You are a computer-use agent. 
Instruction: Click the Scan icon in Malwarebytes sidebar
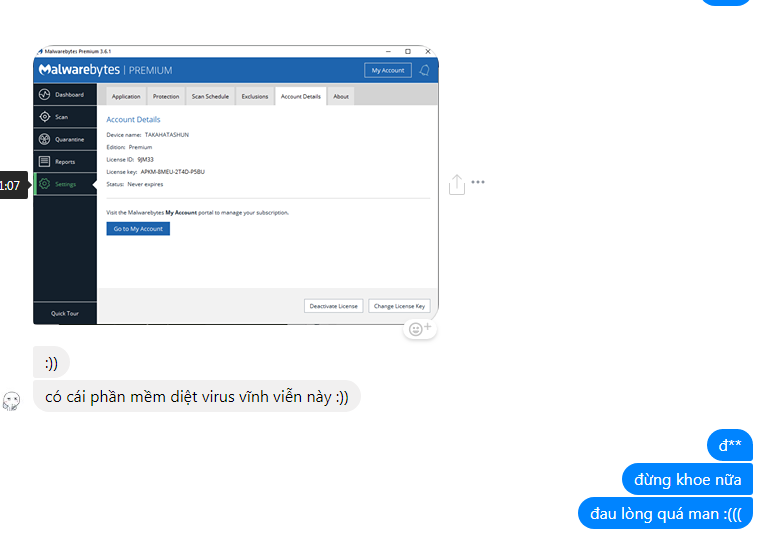point(45,117)
